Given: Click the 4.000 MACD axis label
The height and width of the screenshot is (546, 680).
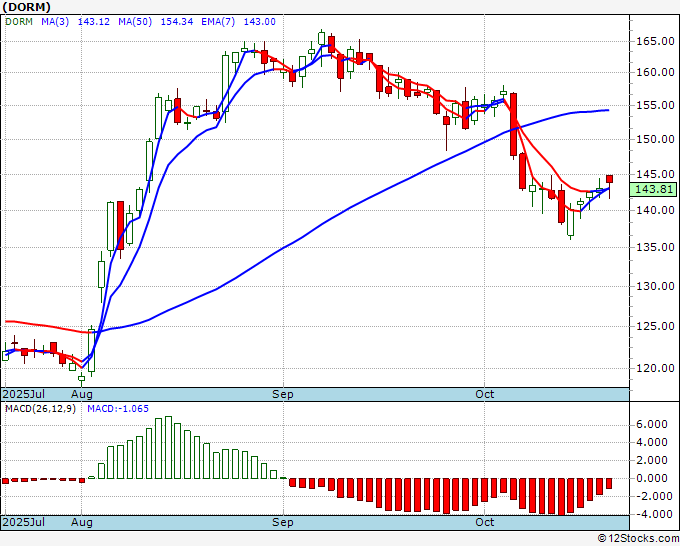Looking at the screenshot, I should (651, 442).
